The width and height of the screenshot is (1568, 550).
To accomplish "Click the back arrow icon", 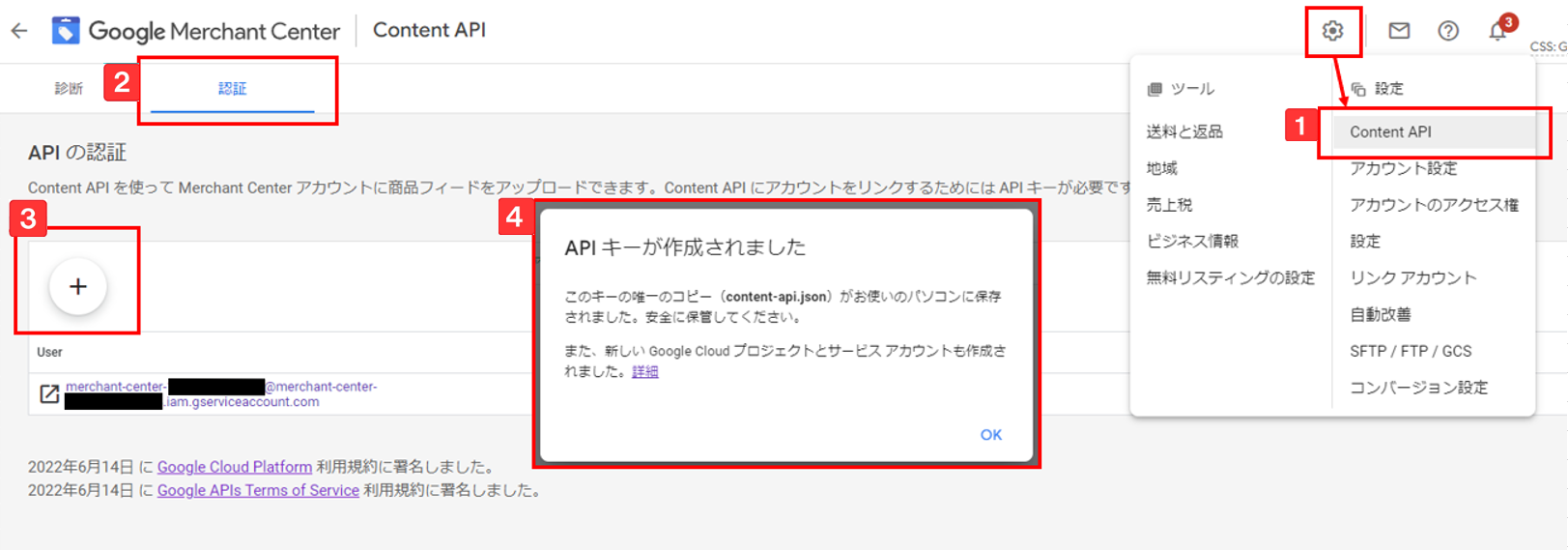I will pyautogui.click(x=19, y=31).
